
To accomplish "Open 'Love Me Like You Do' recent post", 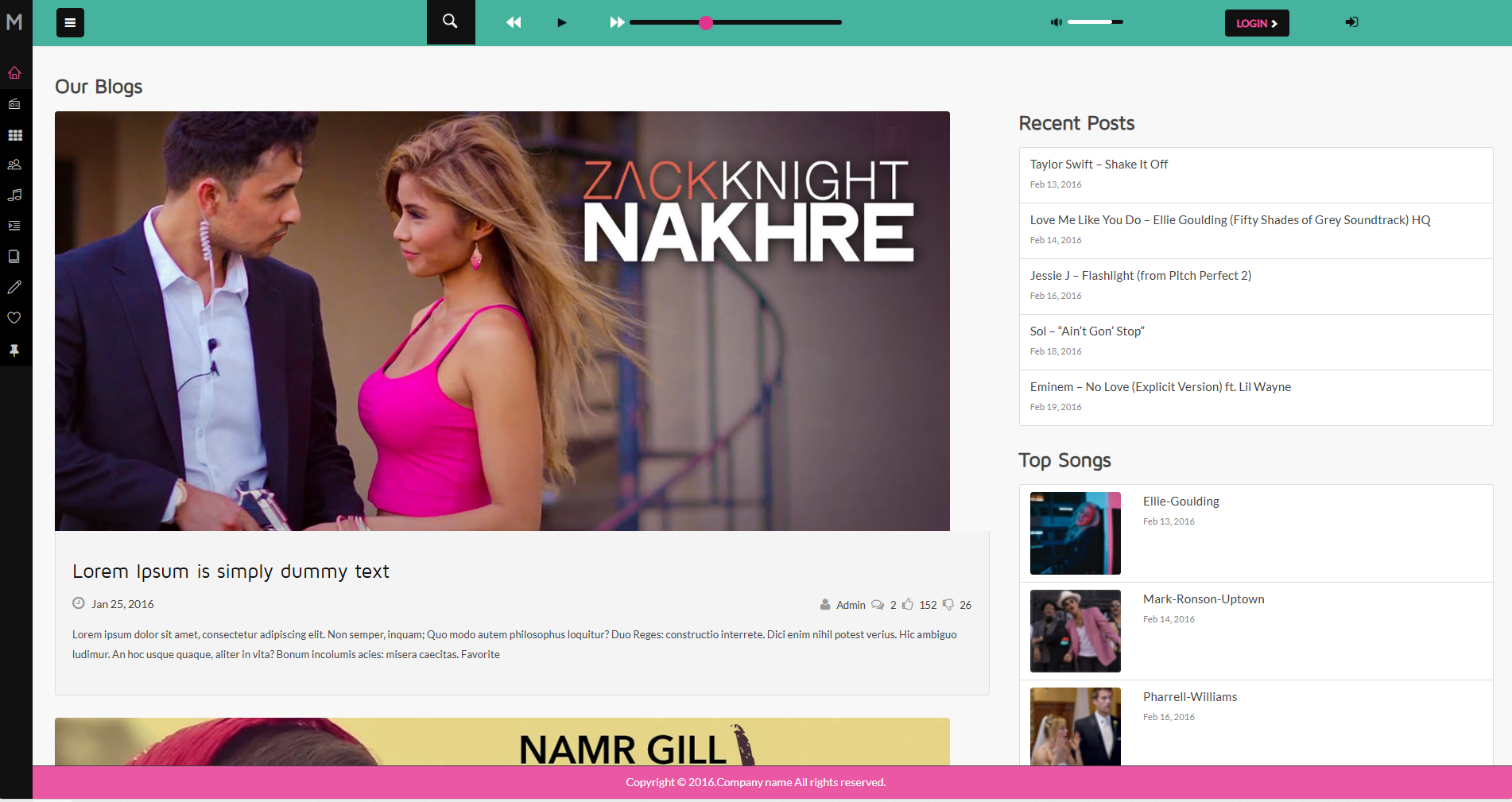I will click(1230, 220).
